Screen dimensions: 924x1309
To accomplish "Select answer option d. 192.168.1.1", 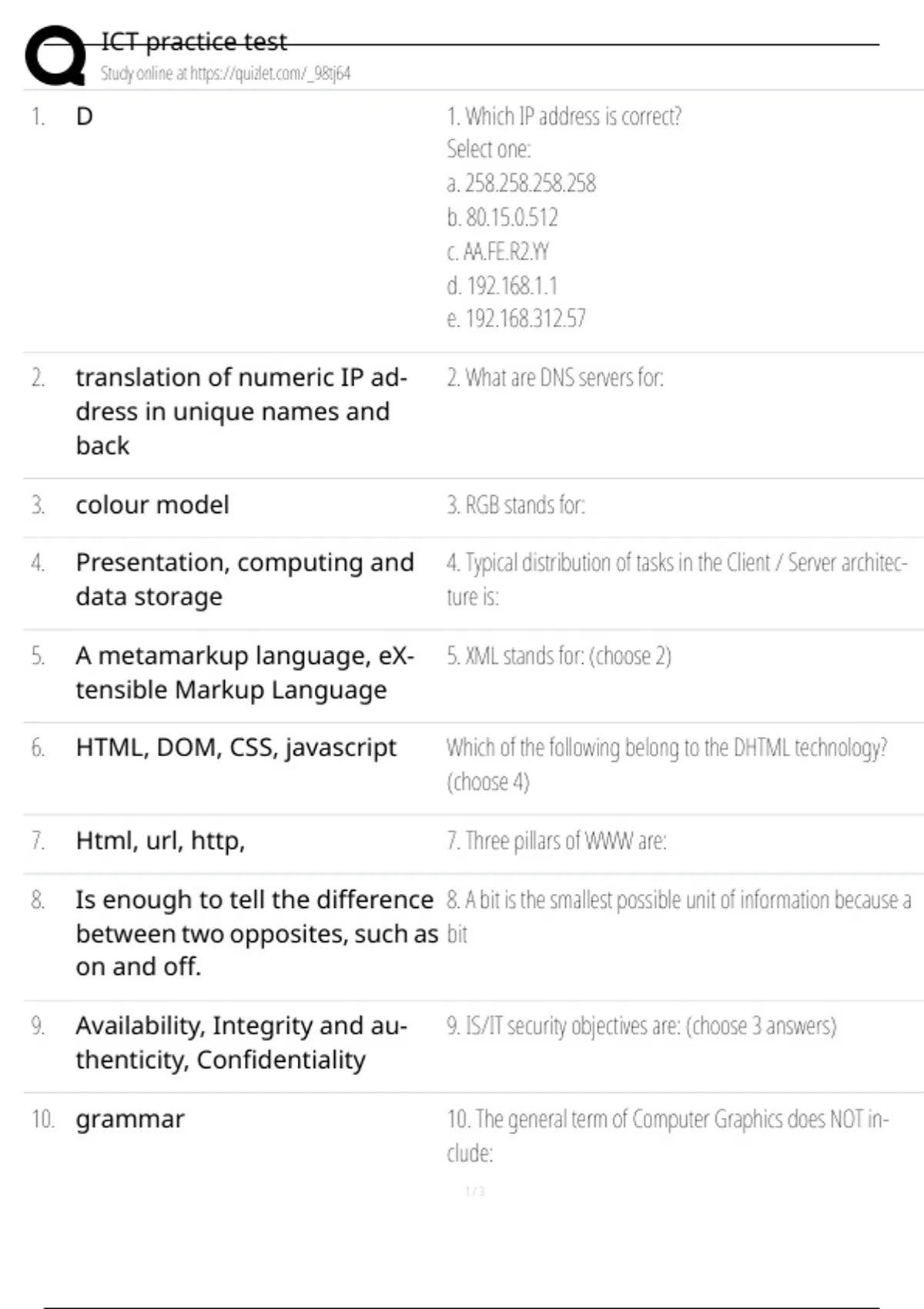I will coord(502,286).
